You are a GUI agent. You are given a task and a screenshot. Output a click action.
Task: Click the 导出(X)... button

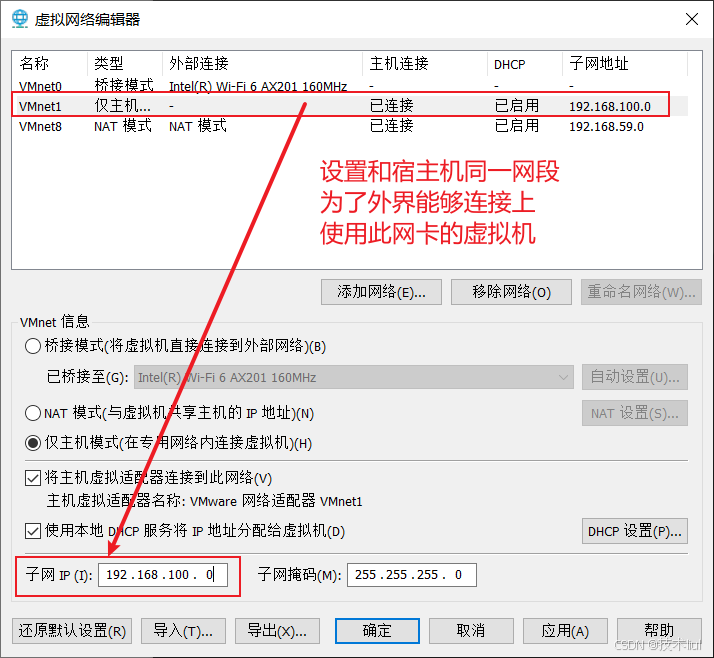[x=277, y=631]
